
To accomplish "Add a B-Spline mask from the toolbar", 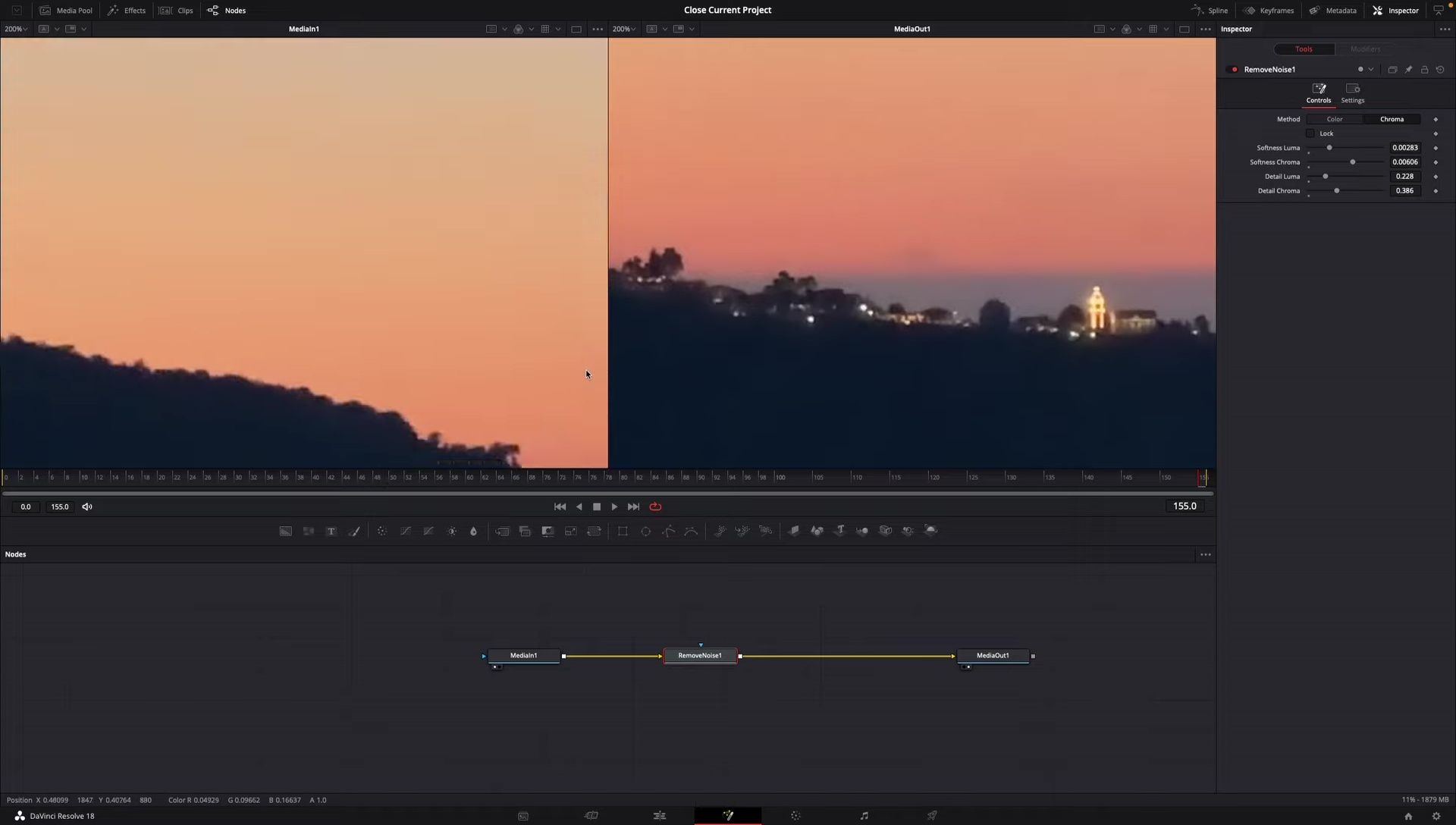I will click(691, 532).
